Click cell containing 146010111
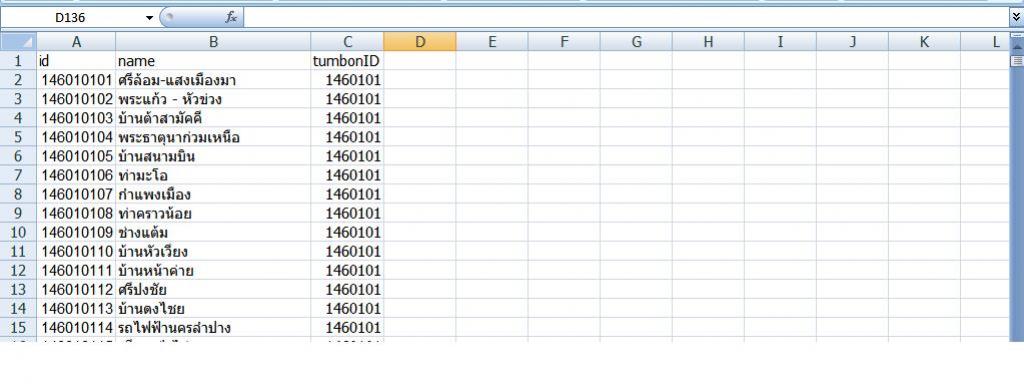Viewport: 1024px width, 384px height. click(x=76, y=270)
